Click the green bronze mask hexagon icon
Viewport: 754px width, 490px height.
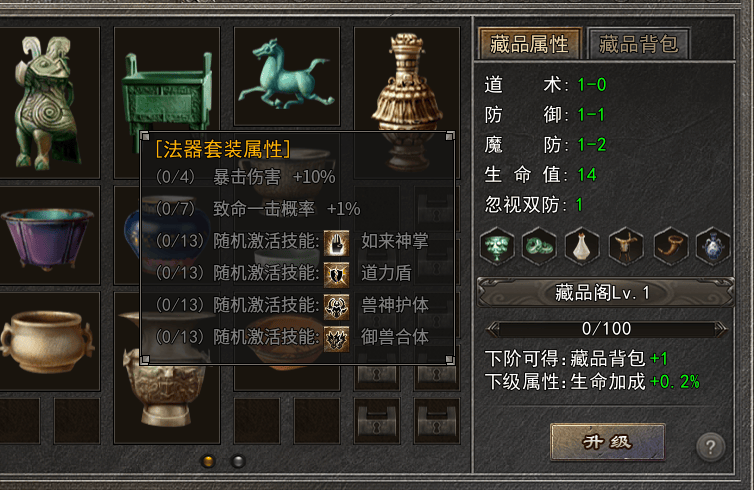pos(497,247)
